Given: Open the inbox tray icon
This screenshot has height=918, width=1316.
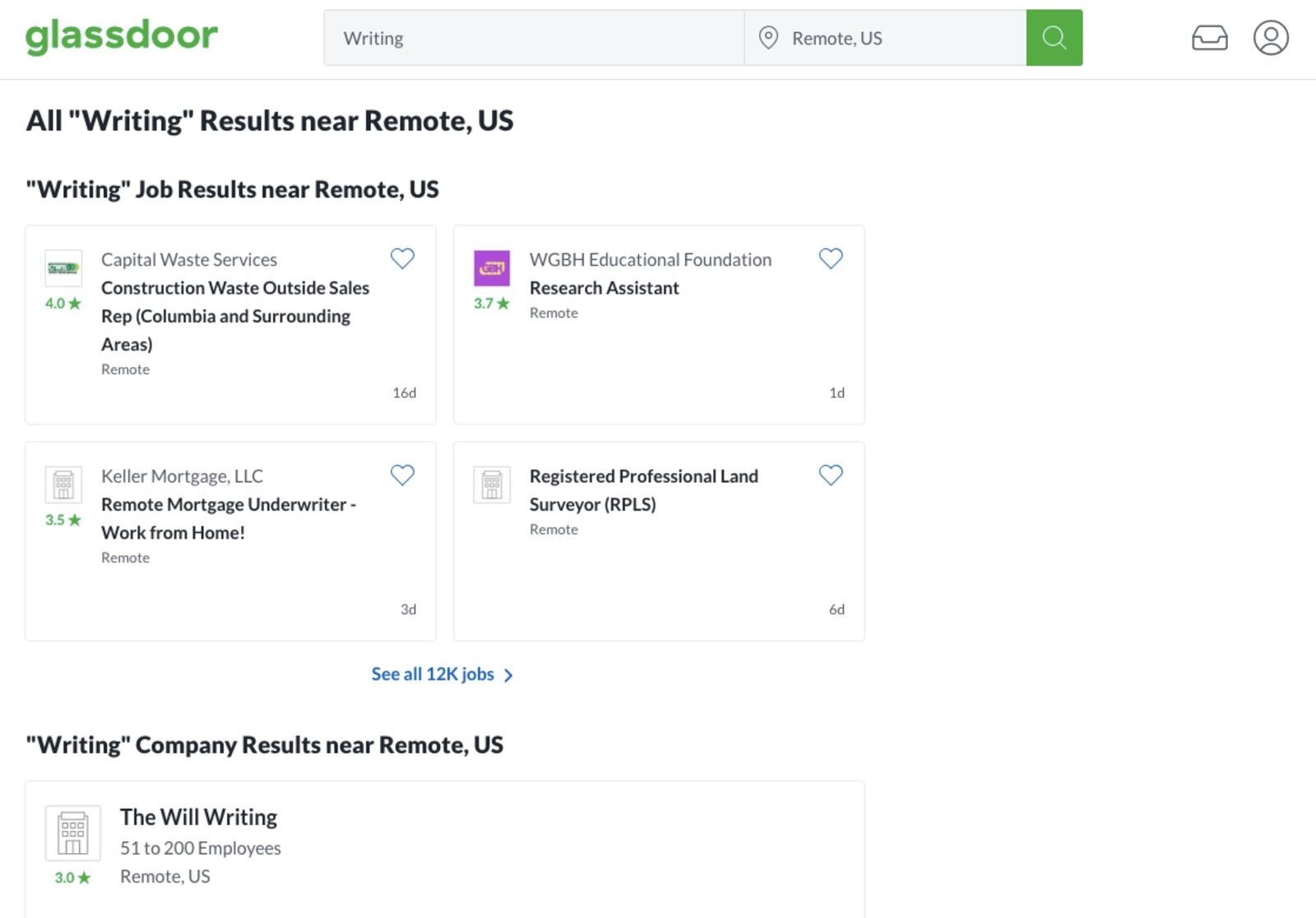Looking at the screenshot, I should [1210, 38].
